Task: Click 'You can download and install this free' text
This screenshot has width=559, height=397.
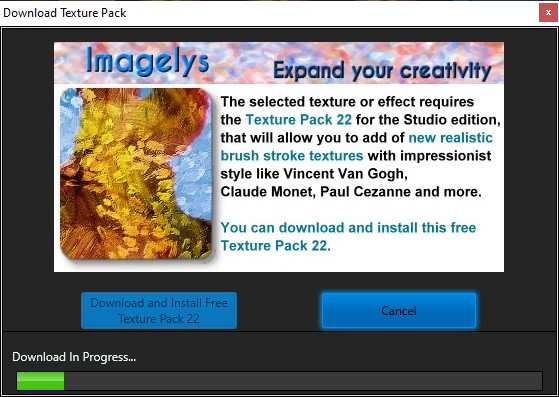Action: click(x=348, y=227)
